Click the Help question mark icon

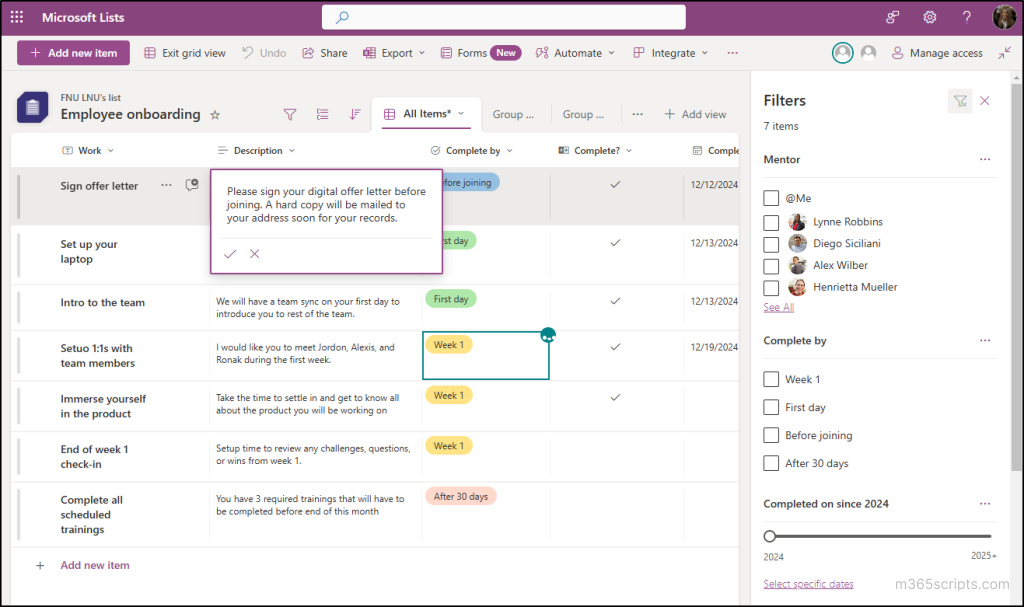point(966,17)
